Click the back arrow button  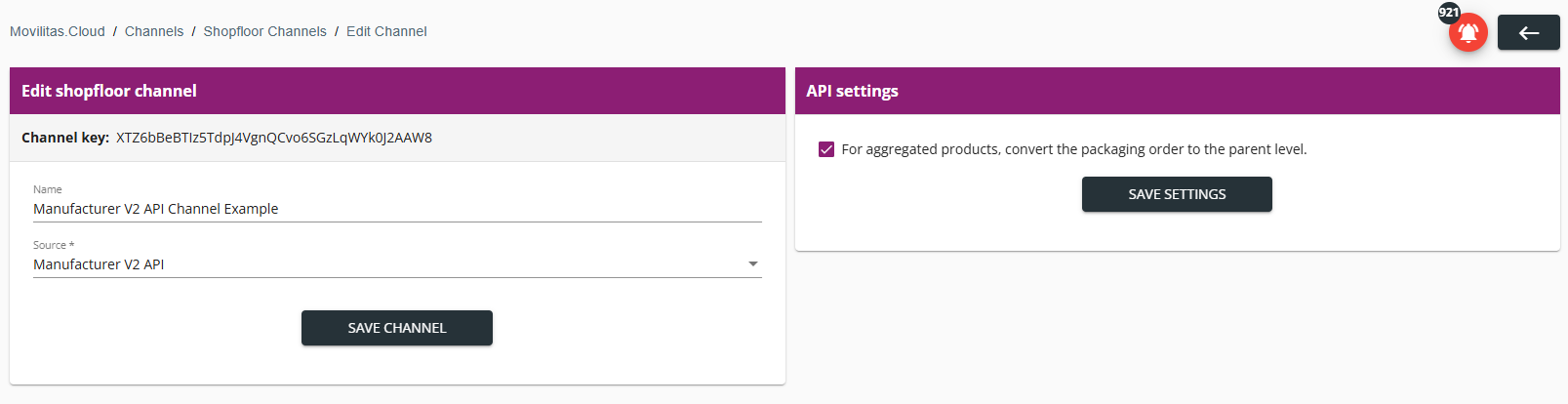pyautogui.click(x=1528, y=33)
